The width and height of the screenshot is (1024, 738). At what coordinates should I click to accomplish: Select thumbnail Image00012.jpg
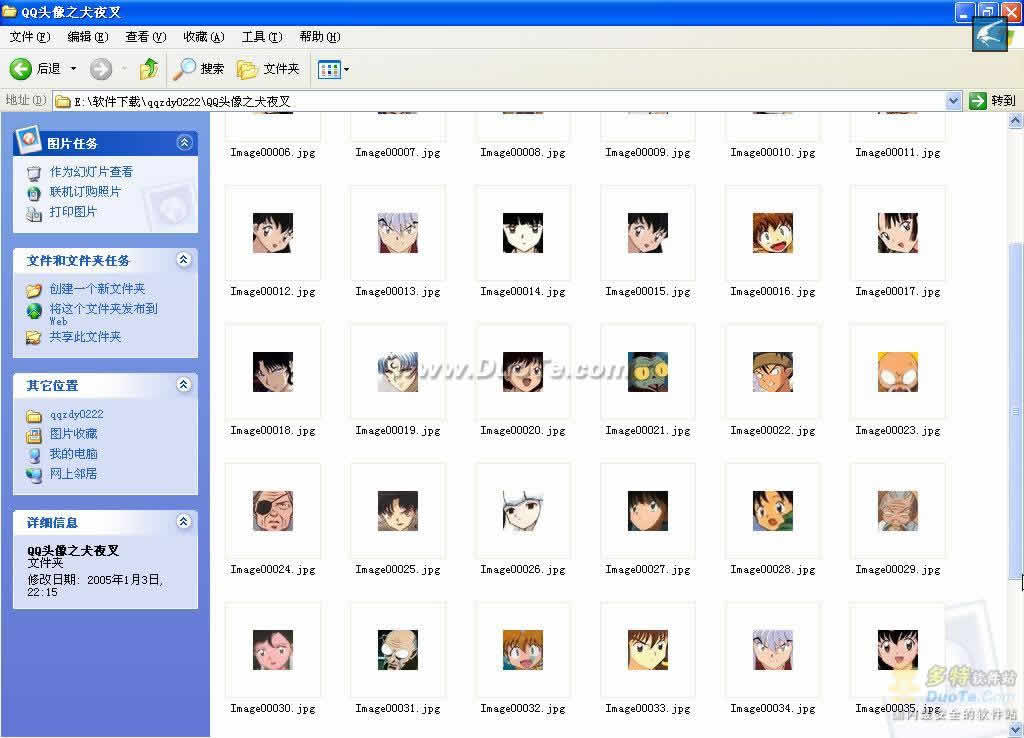(273, 233)
